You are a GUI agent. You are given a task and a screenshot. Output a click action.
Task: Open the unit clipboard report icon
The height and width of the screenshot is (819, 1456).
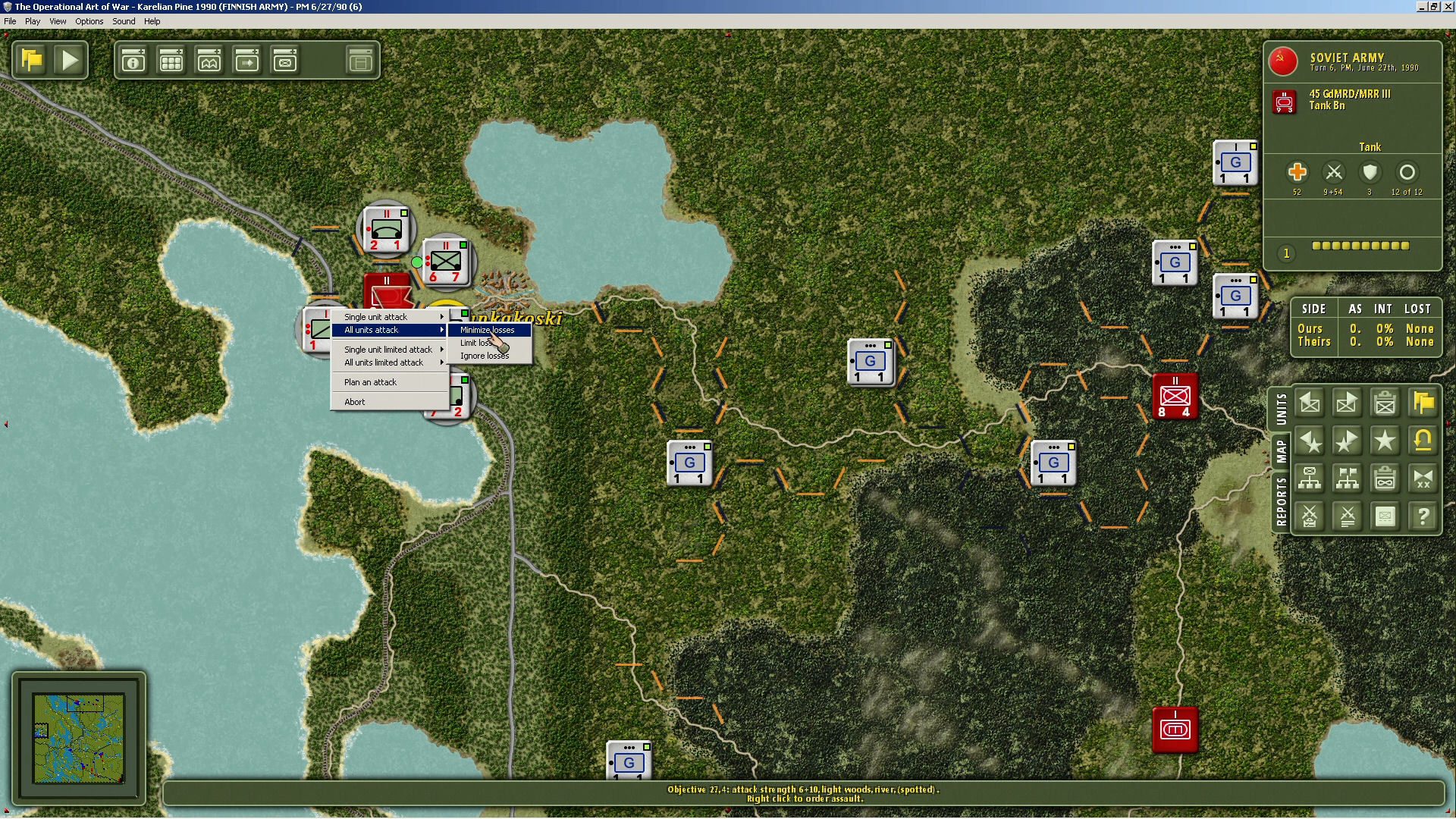coord(1385,403)
